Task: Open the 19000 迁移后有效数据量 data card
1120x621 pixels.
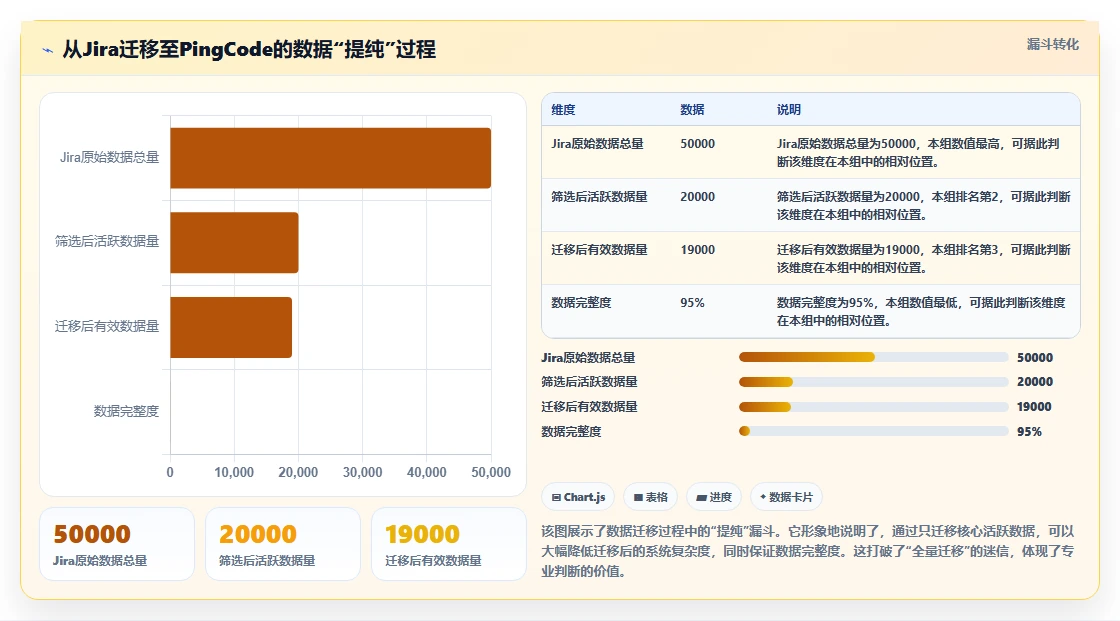Action: pyautogui.click(x=449, y=544)
